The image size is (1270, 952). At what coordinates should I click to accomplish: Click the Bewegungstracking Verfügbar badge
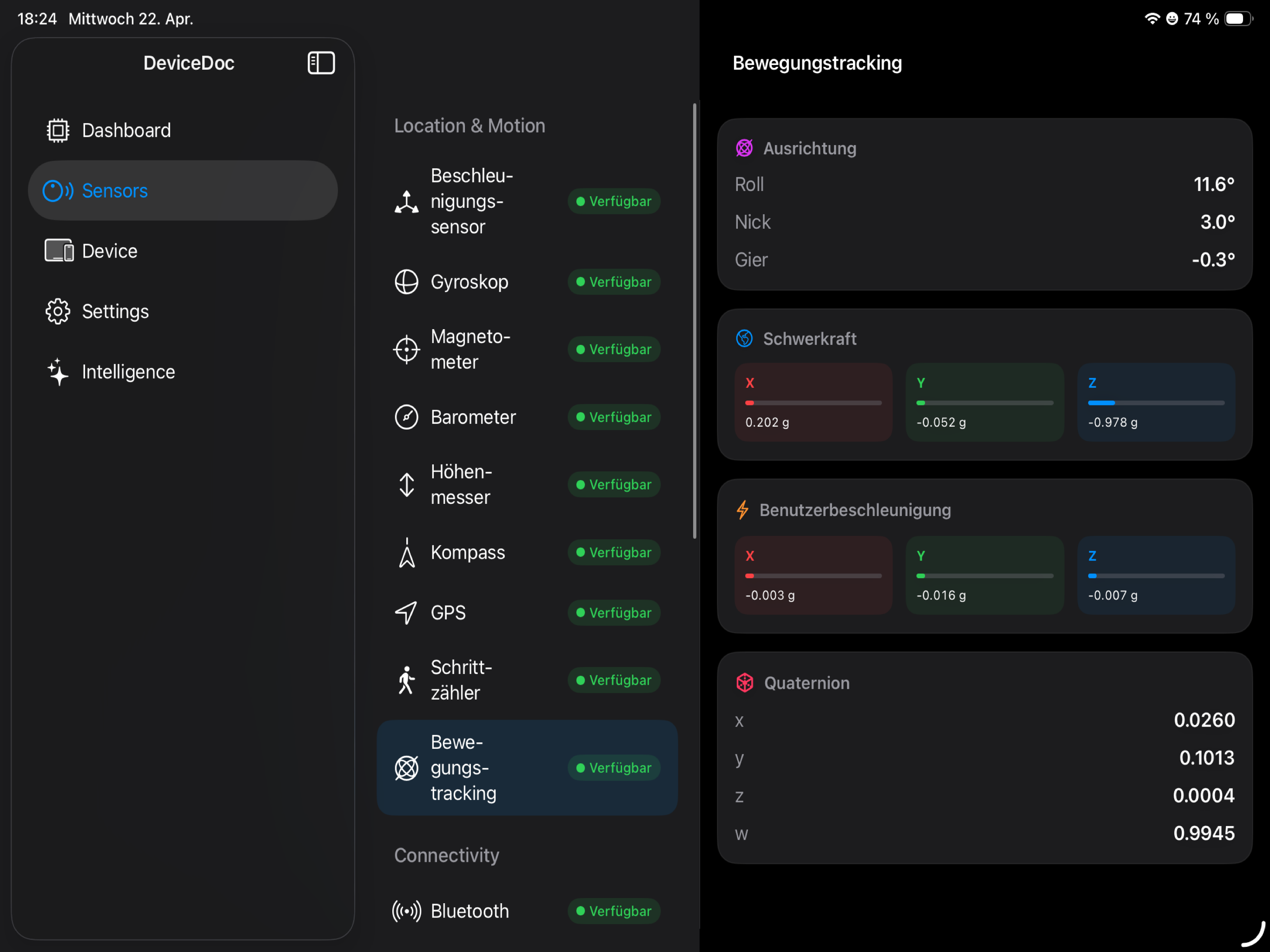[x=614, y=767]
